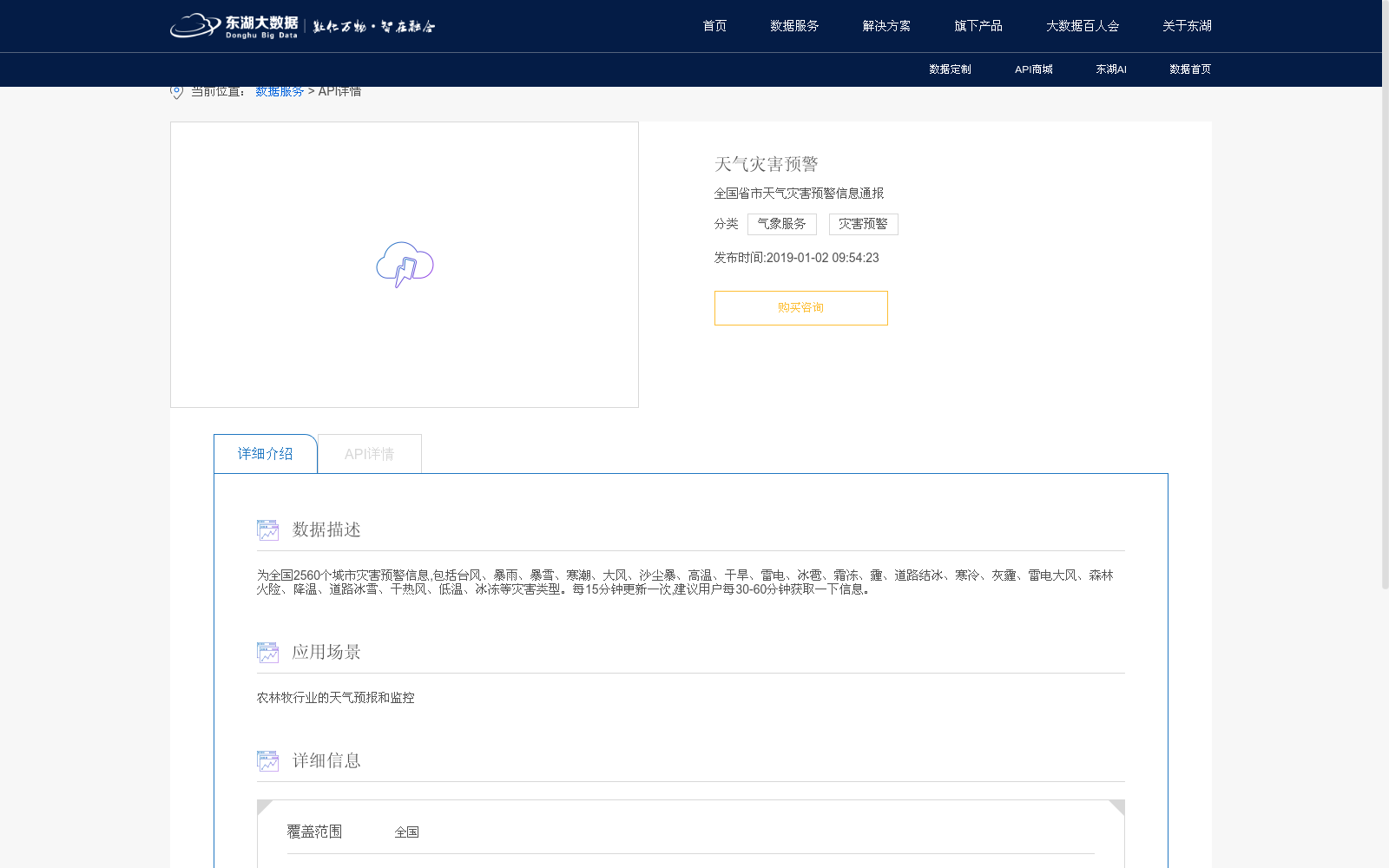Click the 数据描述 section icon
This screenshot has width=1389, height=868.
coord(268,530)
